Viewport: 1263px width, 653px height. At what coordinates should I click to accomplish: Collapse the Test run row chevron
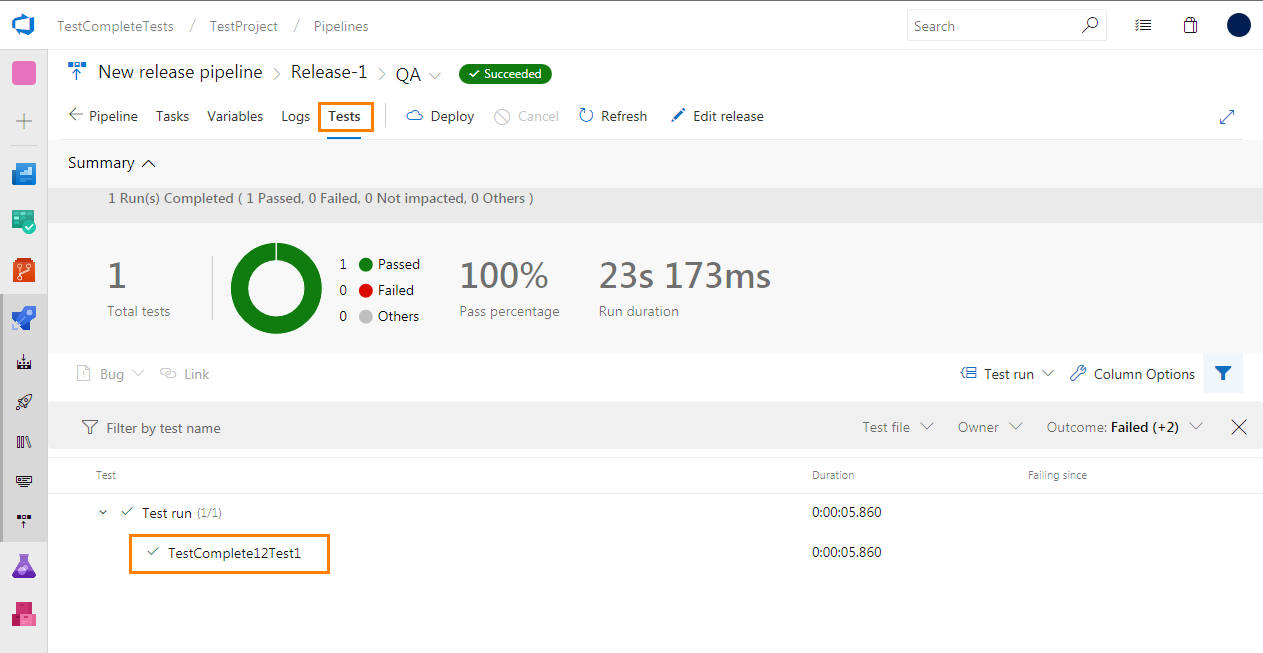click(x=102, y=512)
